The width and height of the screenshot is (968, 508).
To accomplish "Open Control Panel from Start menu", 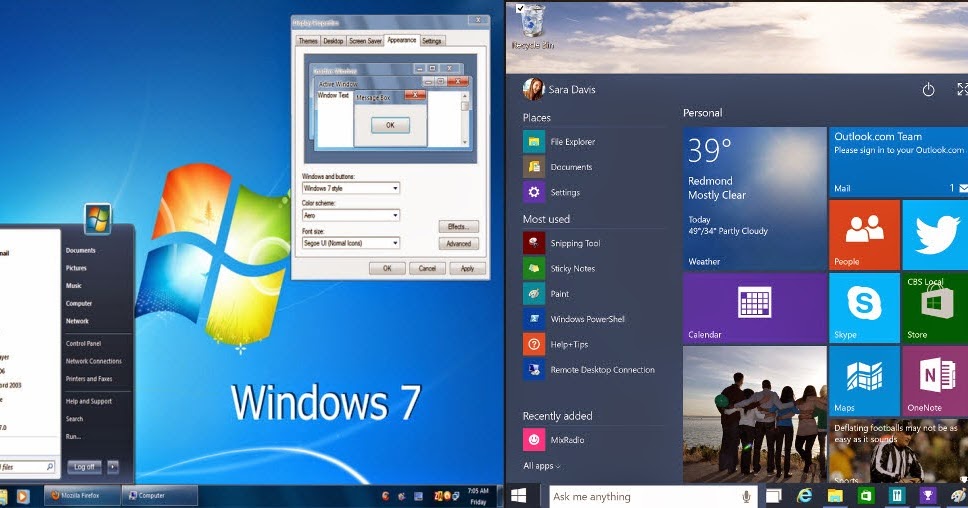I will coord(83,343).
